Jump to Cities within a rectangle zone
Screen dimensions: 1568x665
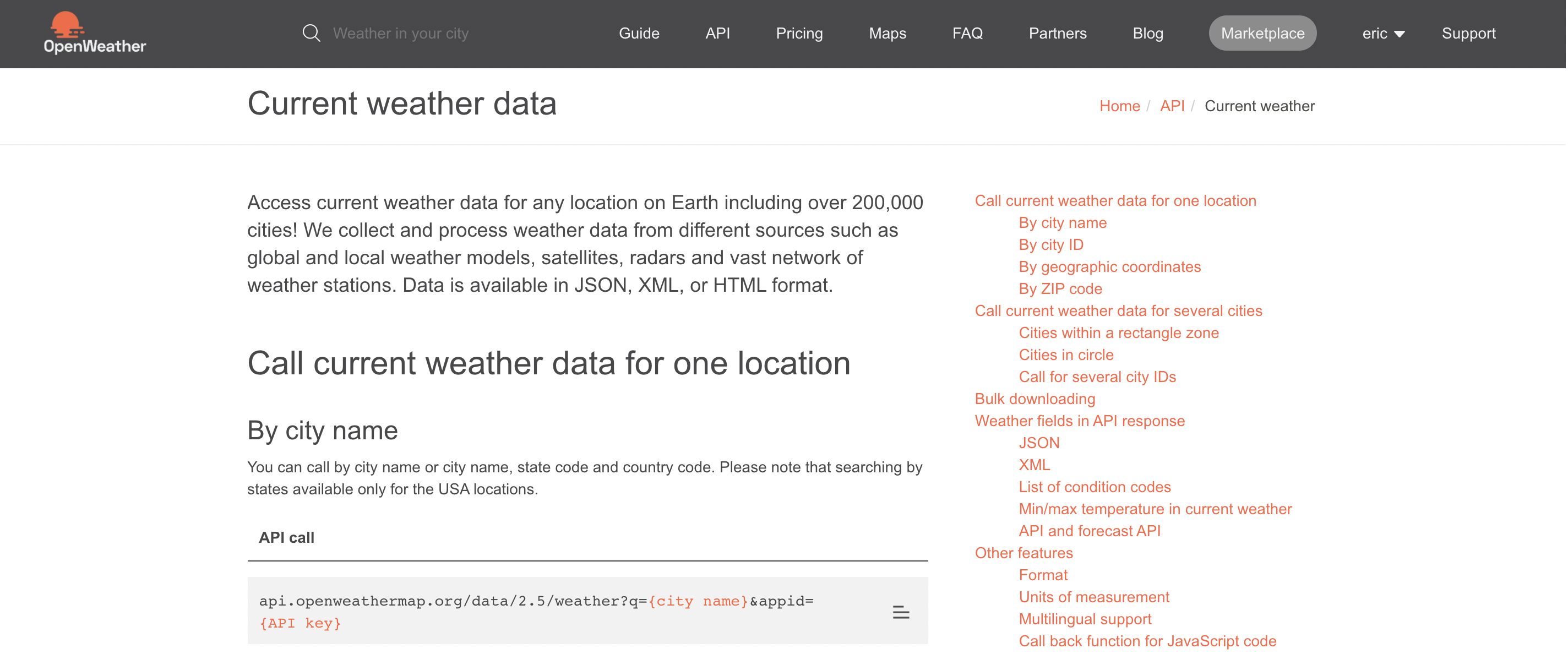[1119, 333]
